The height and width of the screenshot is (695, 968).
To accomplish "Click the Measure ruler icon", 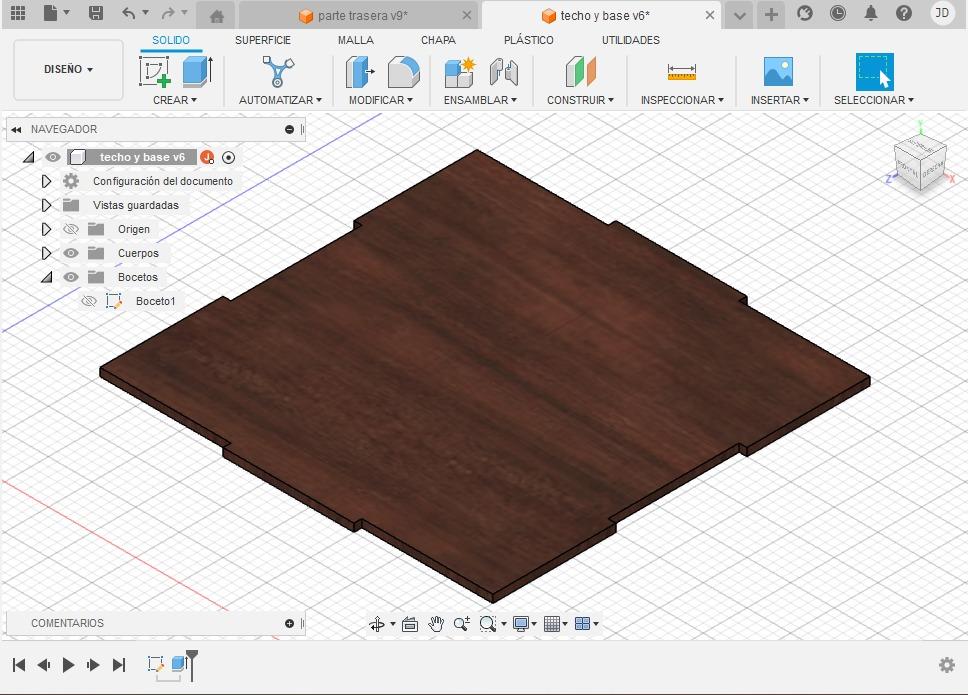I will point(682,72).
